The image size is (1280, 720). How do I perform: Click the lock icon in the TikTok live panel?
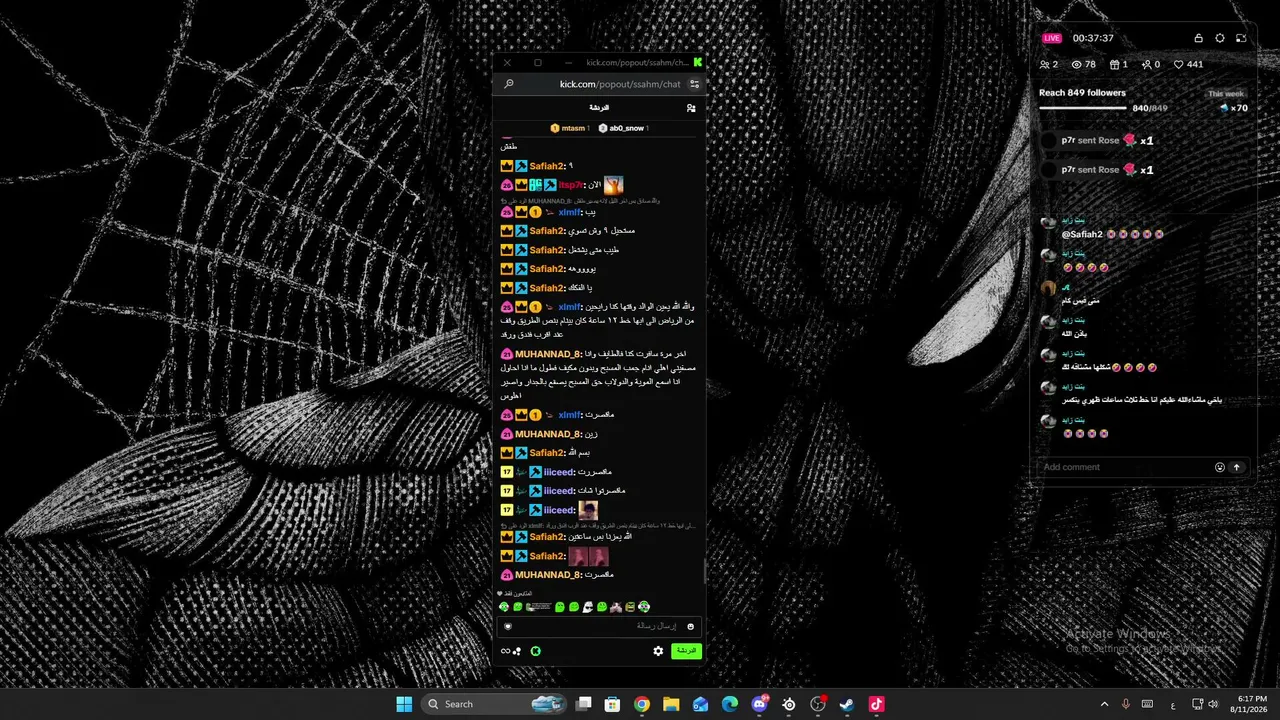pyautogui.click(x=1198, y=38)
